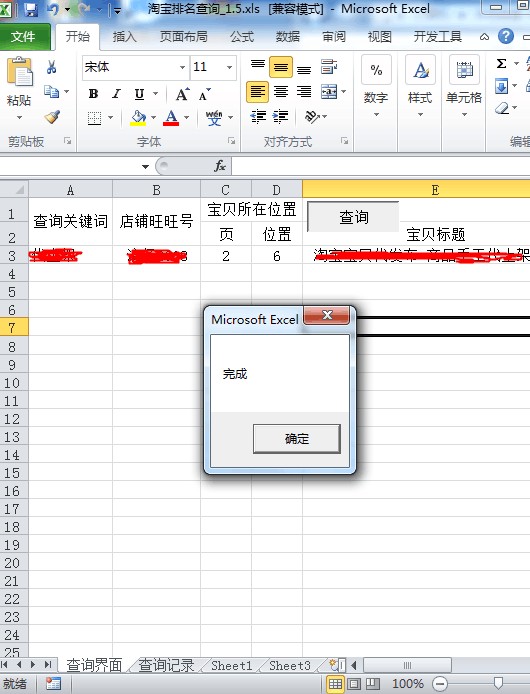Image resolution: width=530 pixels, height=694 pixels.
Task: Switch to the 插入 ribbon tab
Action: 124,36
